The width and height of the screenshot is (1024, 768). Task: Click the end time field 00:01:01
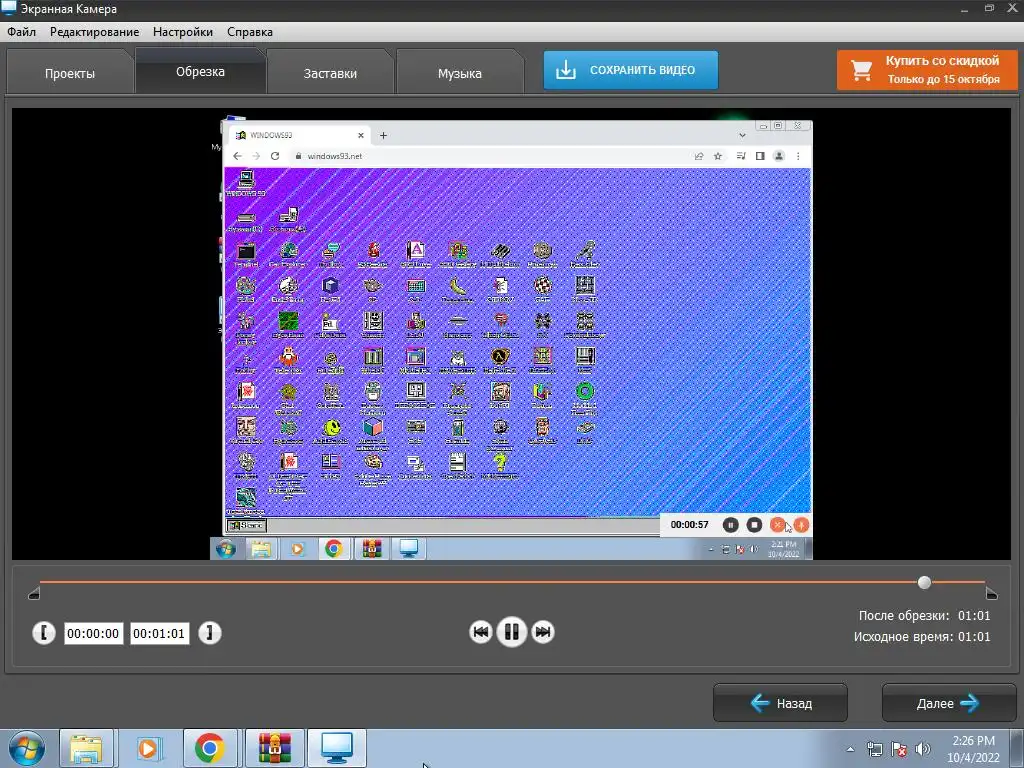click(159, 633)
